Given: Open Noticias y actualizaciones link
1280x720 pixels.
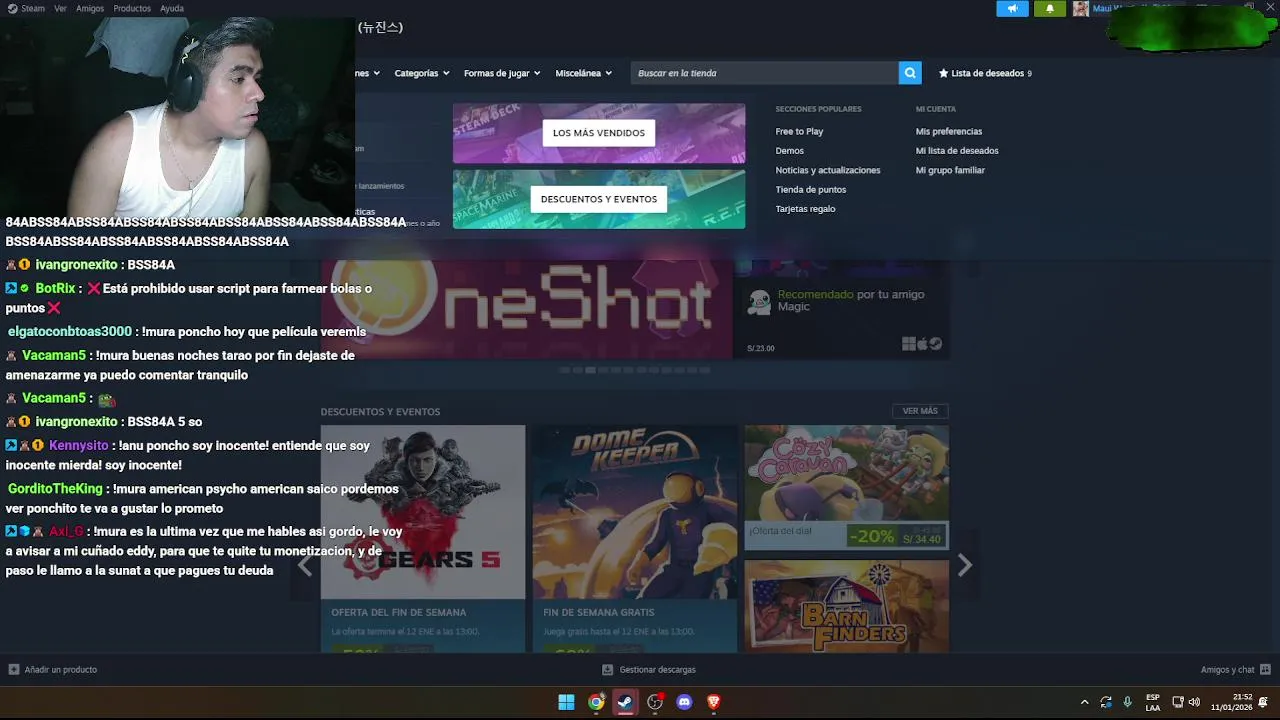Looking at the screenshot, I should click(828, 170).
